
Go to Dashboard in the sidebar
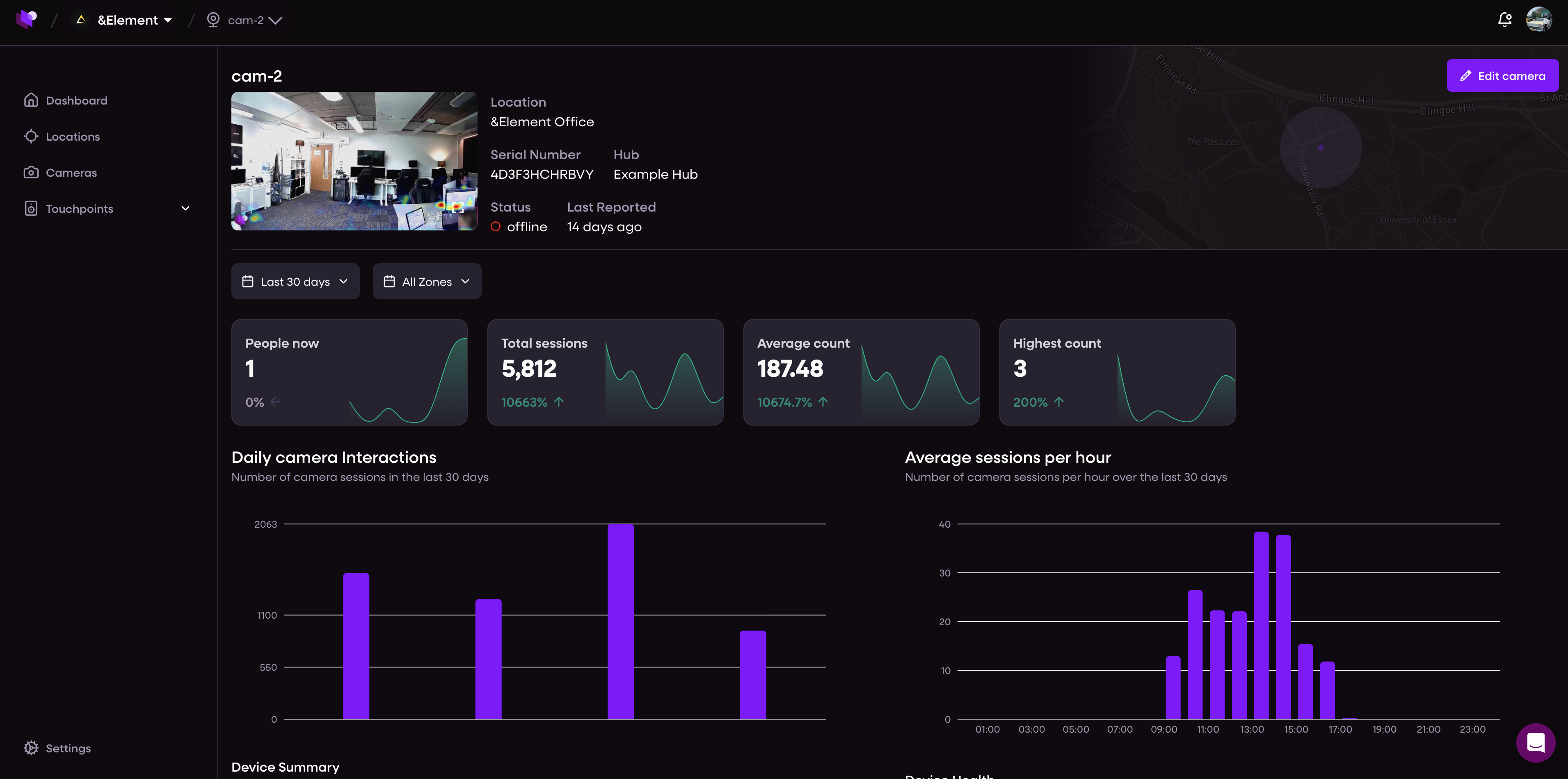[77, 100]
